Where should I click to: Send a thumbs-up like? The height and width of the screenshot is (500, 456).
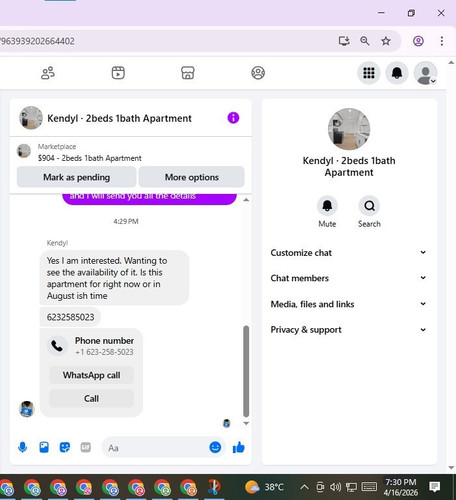pyautogui.click(x=239, y=447)
